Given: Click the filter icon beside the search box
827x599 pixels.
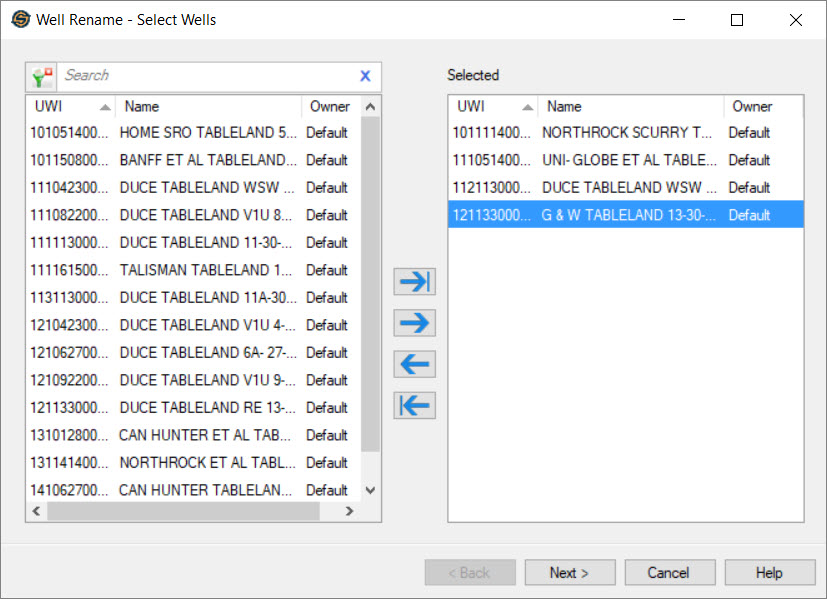Looking at the screenshot, I should point(42,76).
